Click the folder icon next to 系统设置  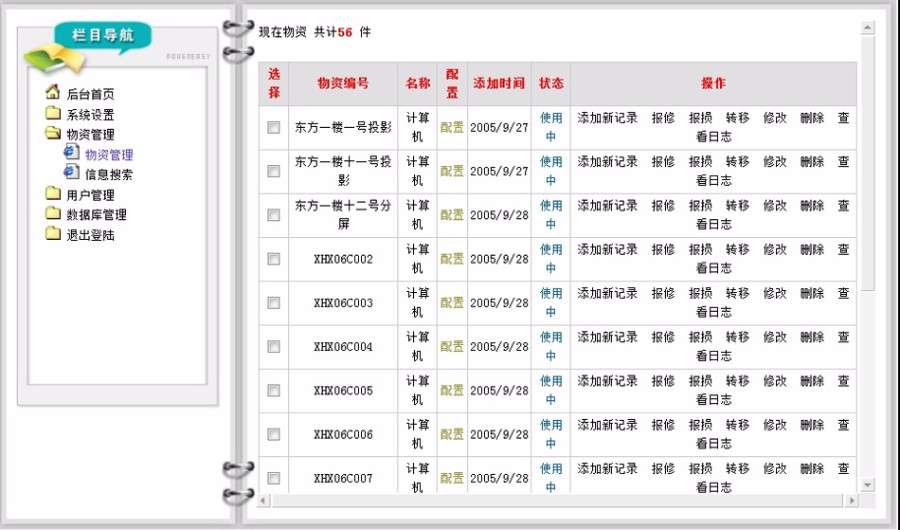click(53, 113)
